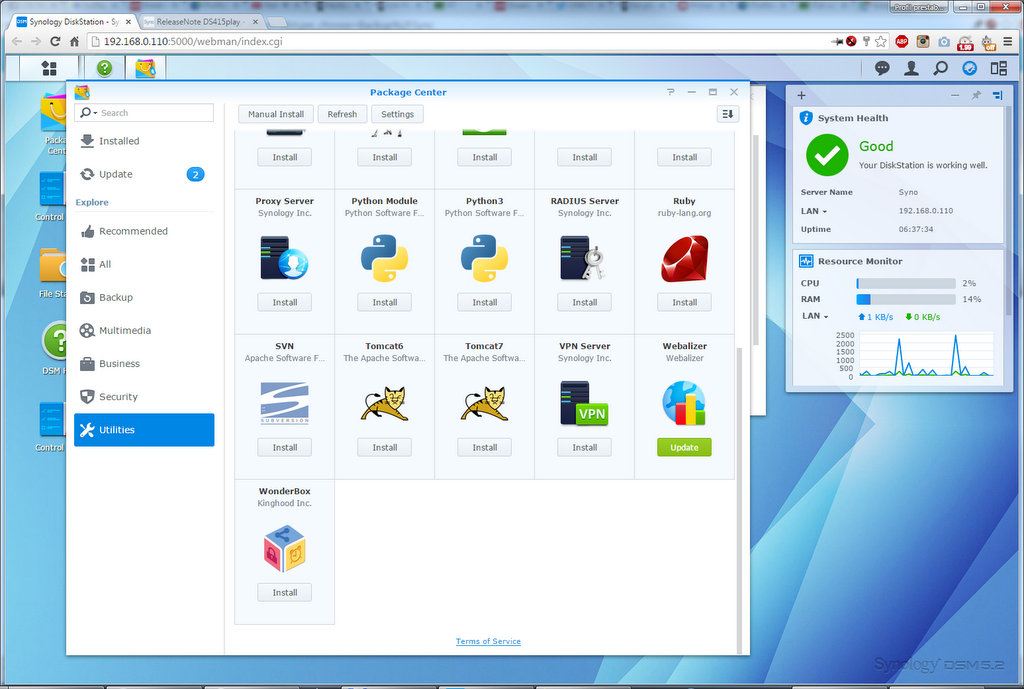
Task: Click the Python Module package icon
Action: pos(385,259)
